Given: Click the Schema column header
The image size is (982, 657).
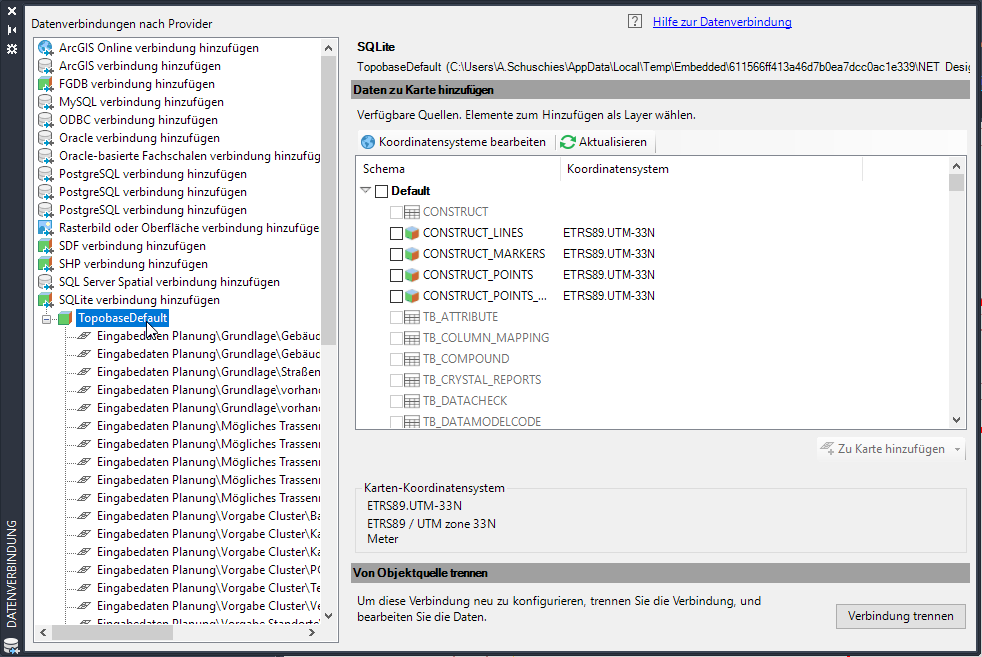Looking at the screenshot, I should (458, 169).
